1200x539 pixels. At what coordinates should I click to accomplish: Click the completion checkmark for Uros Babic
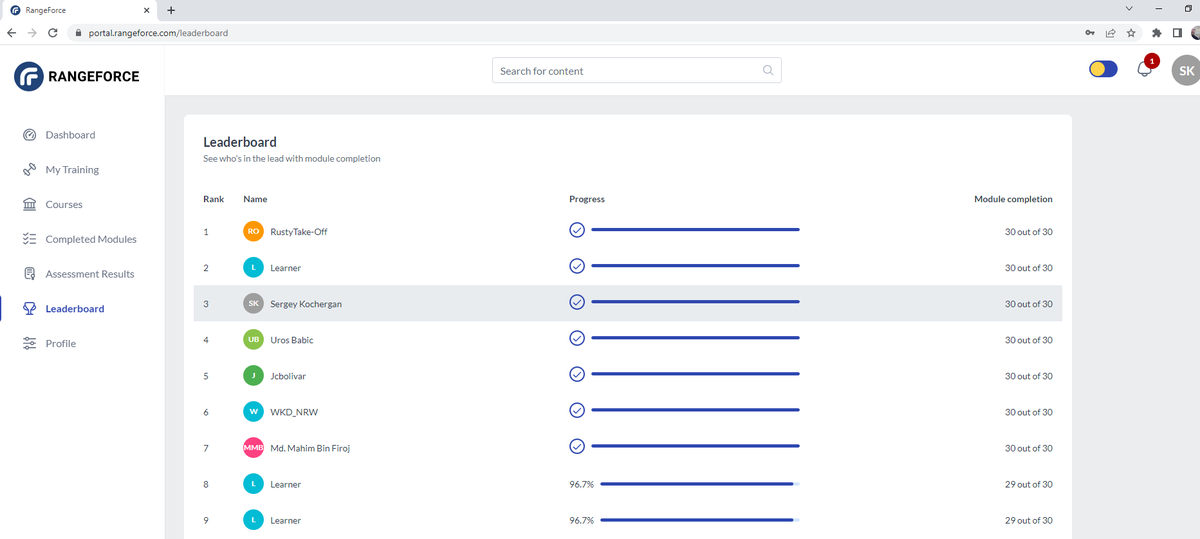point(577,338)
